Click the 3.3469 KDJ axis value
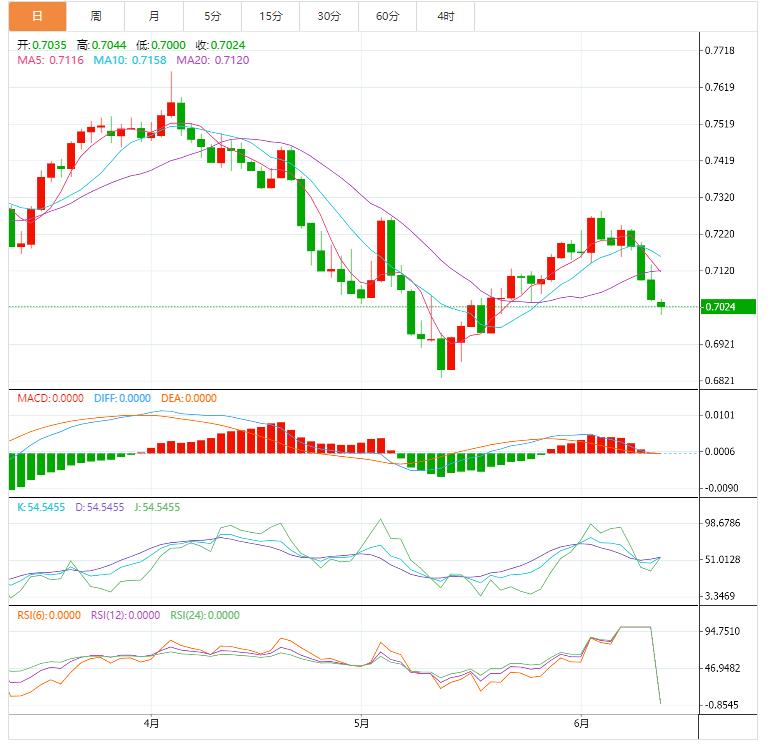The image size is (771, 752). tap(719, 597)
